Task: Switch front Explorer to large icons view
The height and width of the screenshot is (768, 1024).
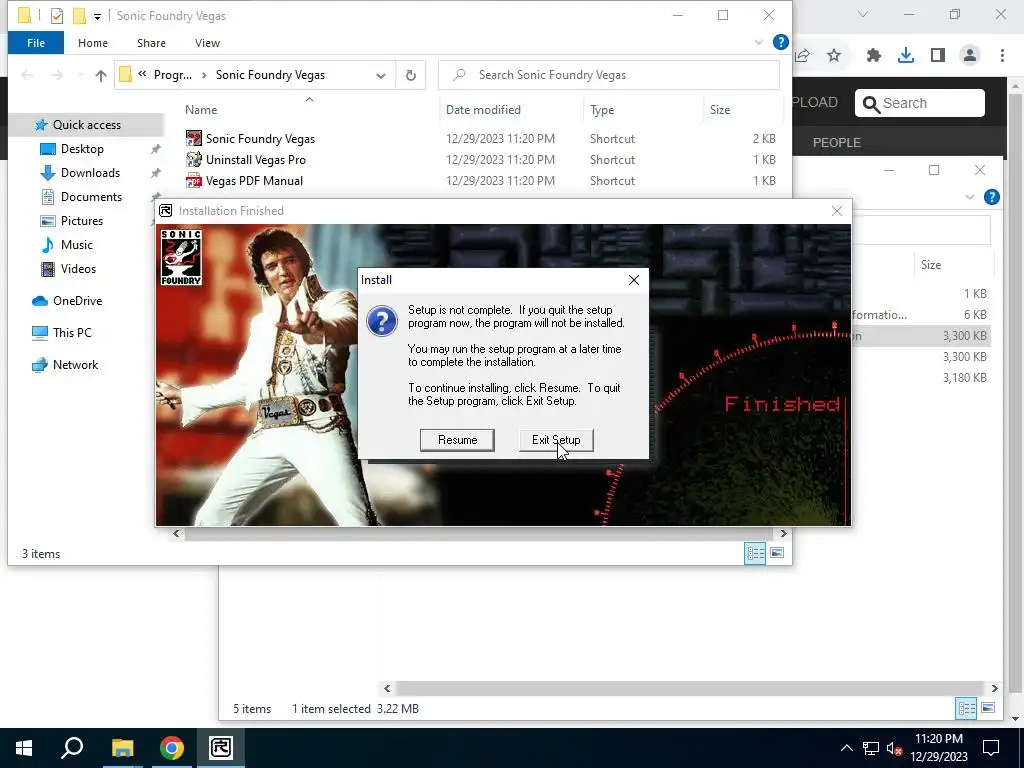Action: 777,554
